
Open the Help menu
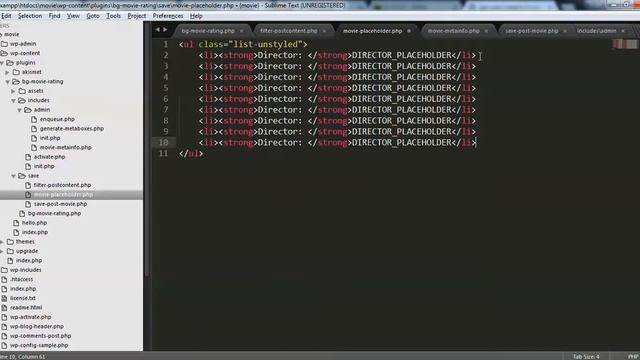196,16
